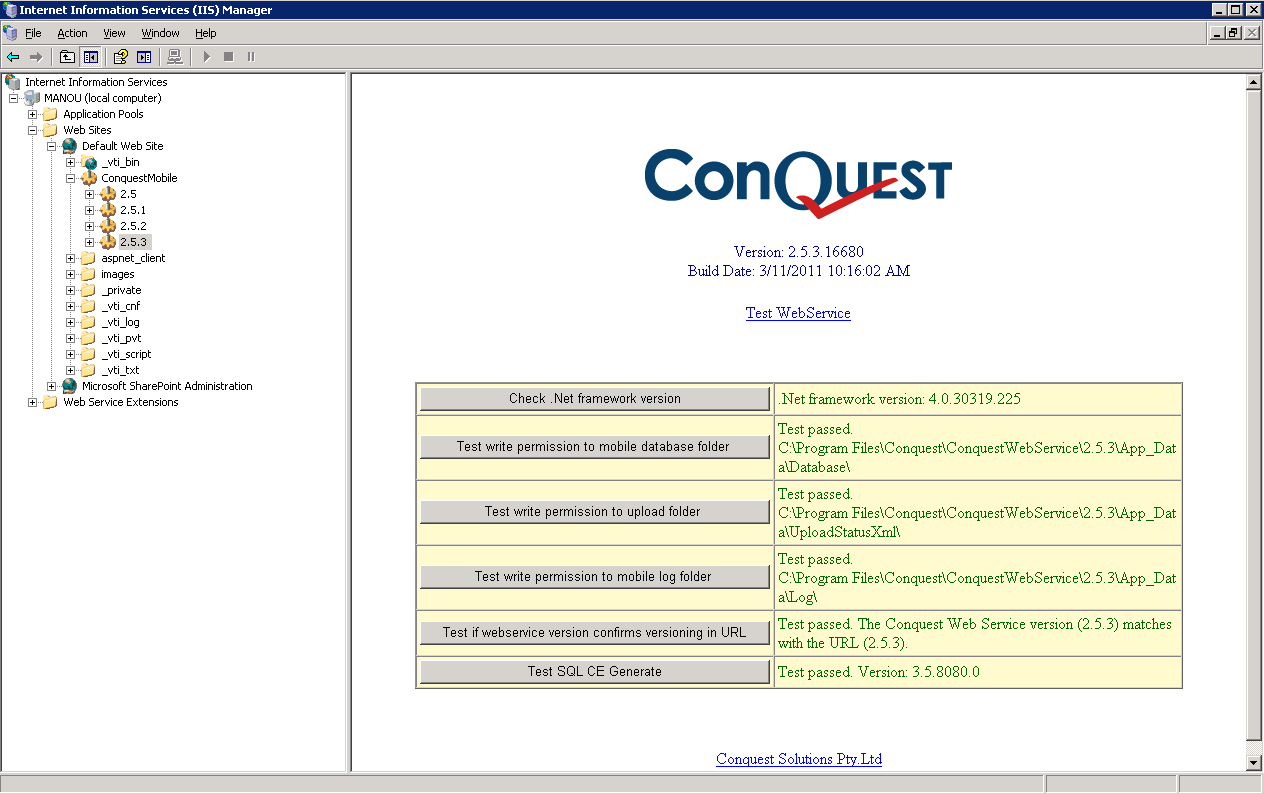Click the Web Service Extensions folder icon

click(x=51, y=402)
